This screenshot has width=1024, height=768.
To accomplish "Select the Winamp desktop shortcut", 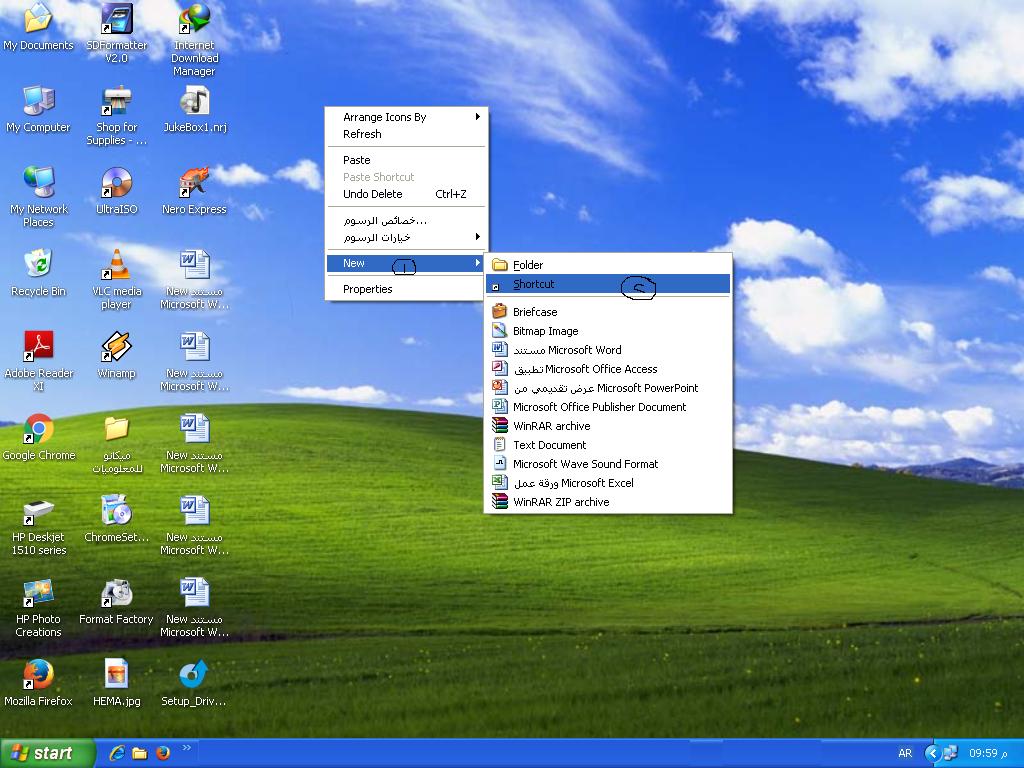I will (x=117, y=355).
